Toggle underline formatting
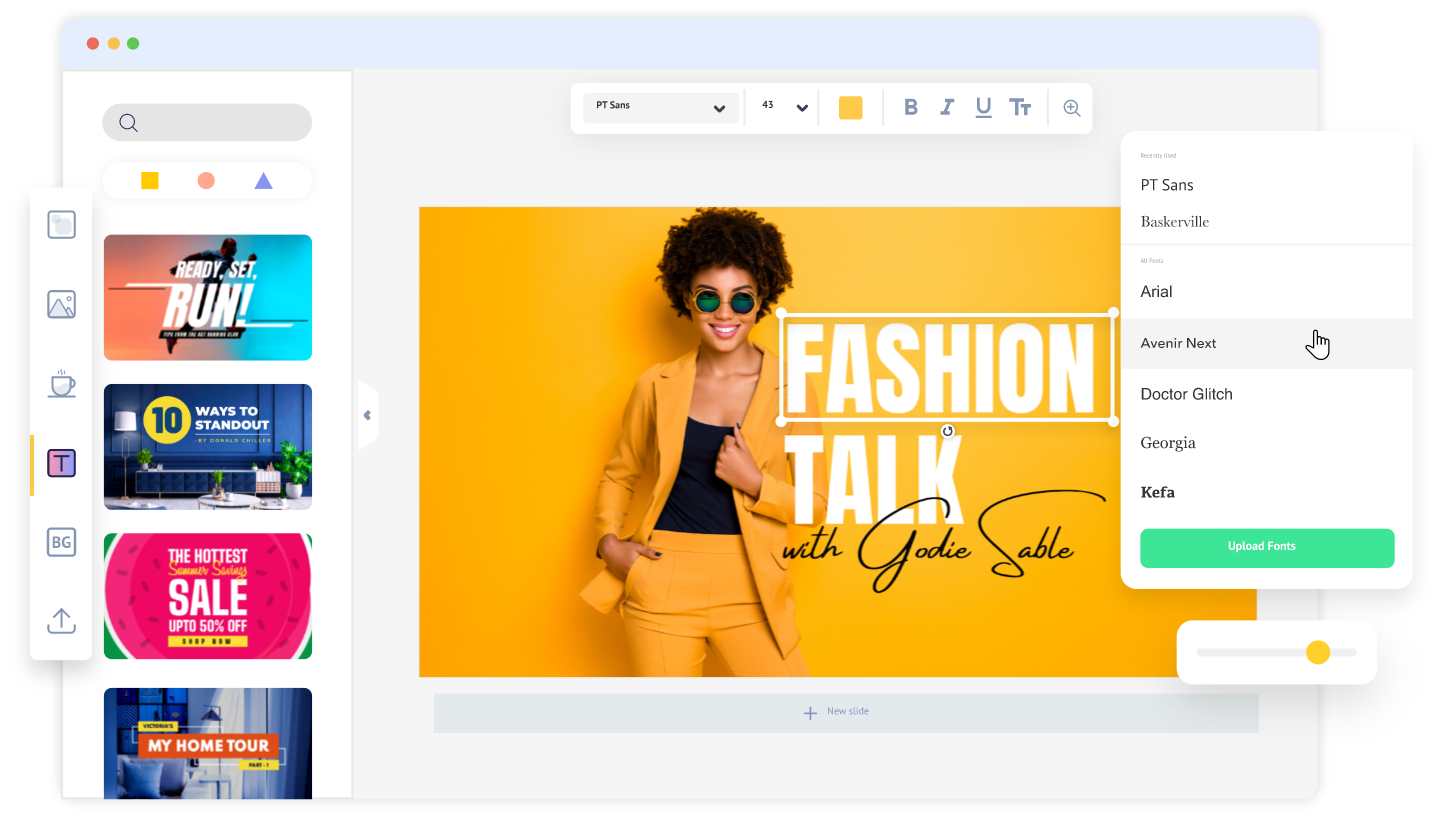 click(x=983, y=108)
